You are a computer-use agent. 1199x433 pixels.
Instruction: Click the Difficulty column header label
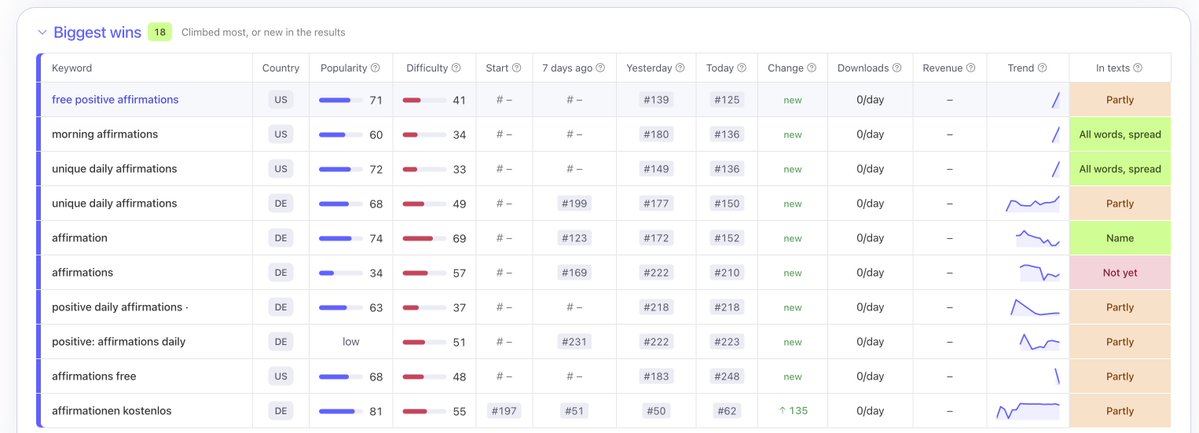[x=427, y=68]
